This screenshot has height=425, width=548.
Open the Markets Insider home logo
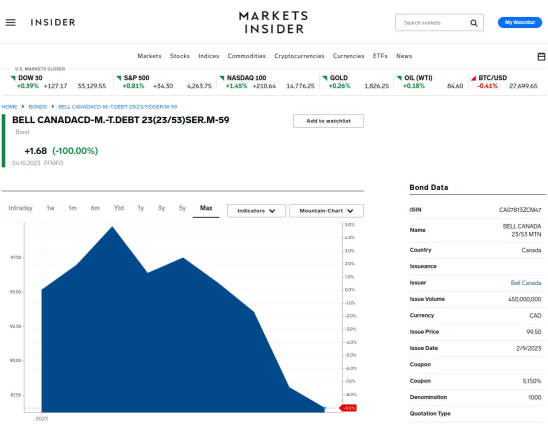273,22
